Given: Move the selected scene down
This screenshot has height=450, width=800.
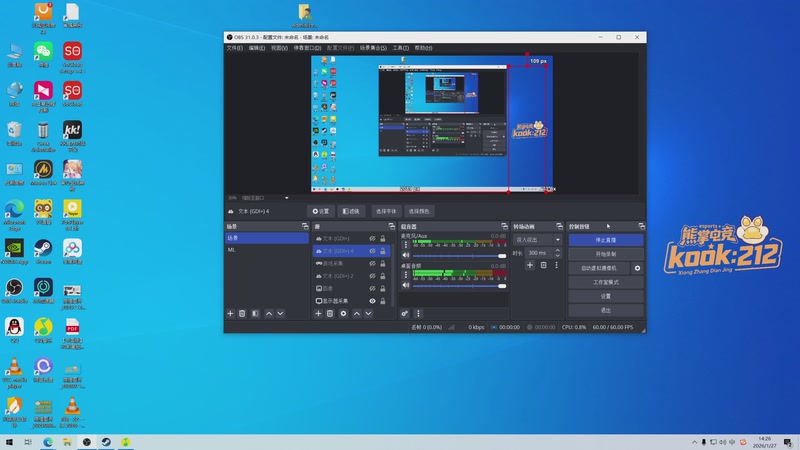Looking at the screenshot, I should coord(280,313).
